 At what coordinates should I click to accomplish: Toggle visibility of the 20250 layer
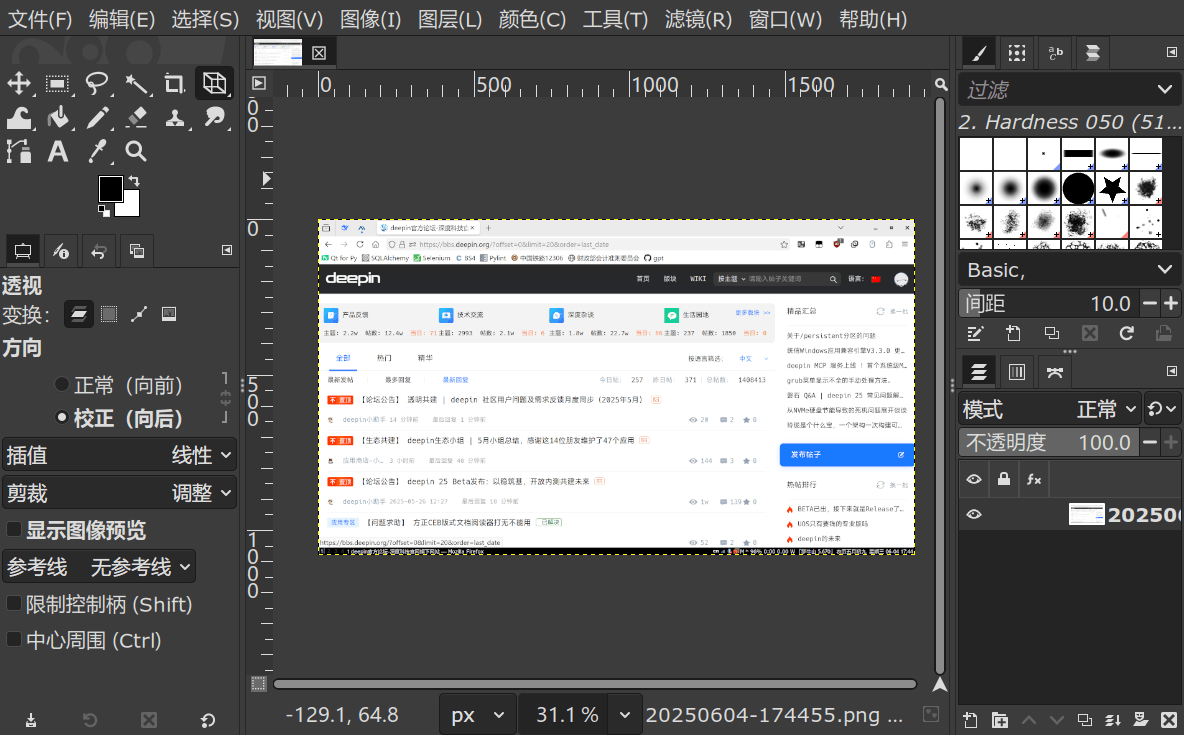click(974, 514)
